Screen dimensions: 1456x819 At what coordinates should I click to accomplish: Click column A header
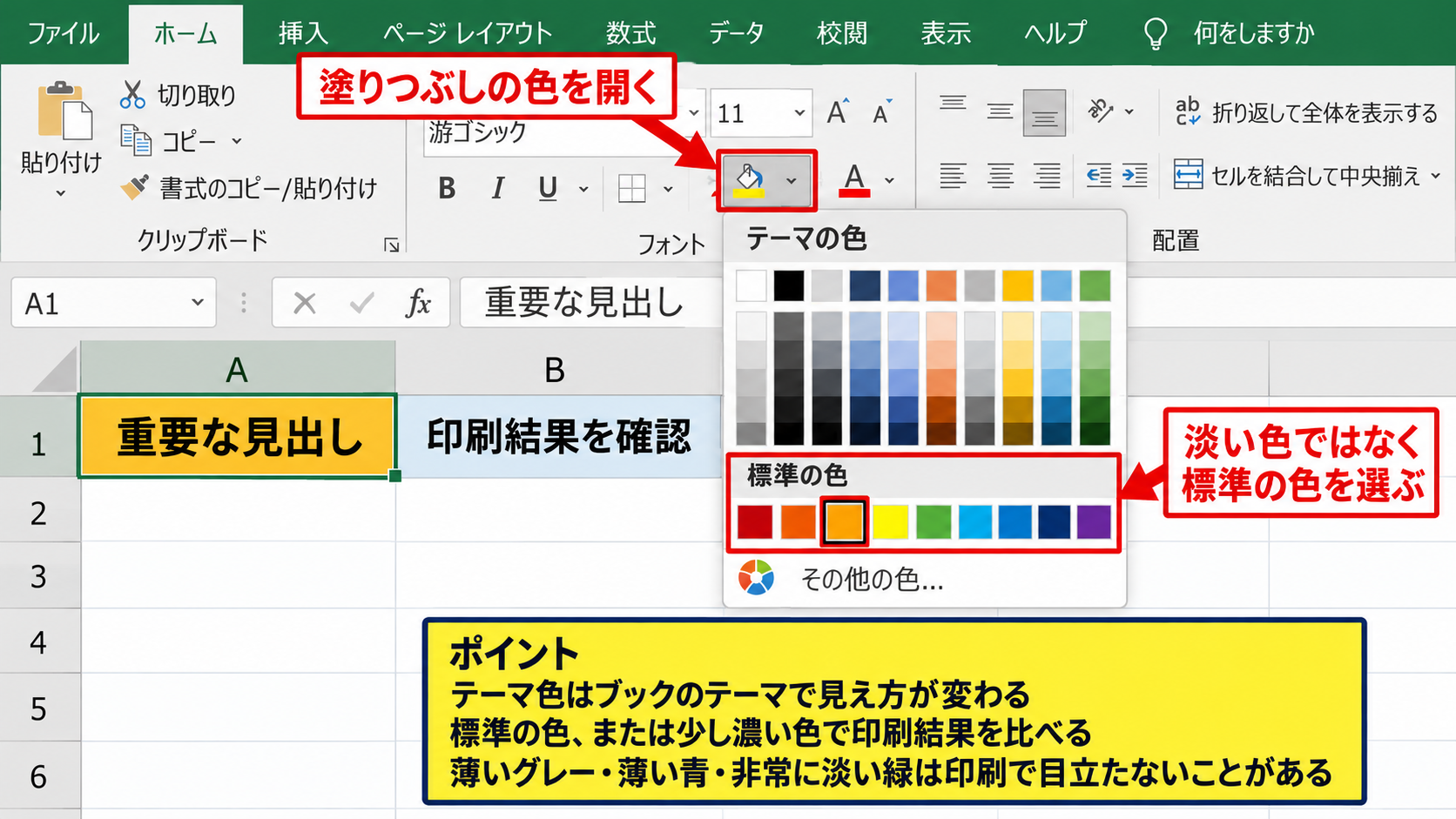(x=238, y=369)
